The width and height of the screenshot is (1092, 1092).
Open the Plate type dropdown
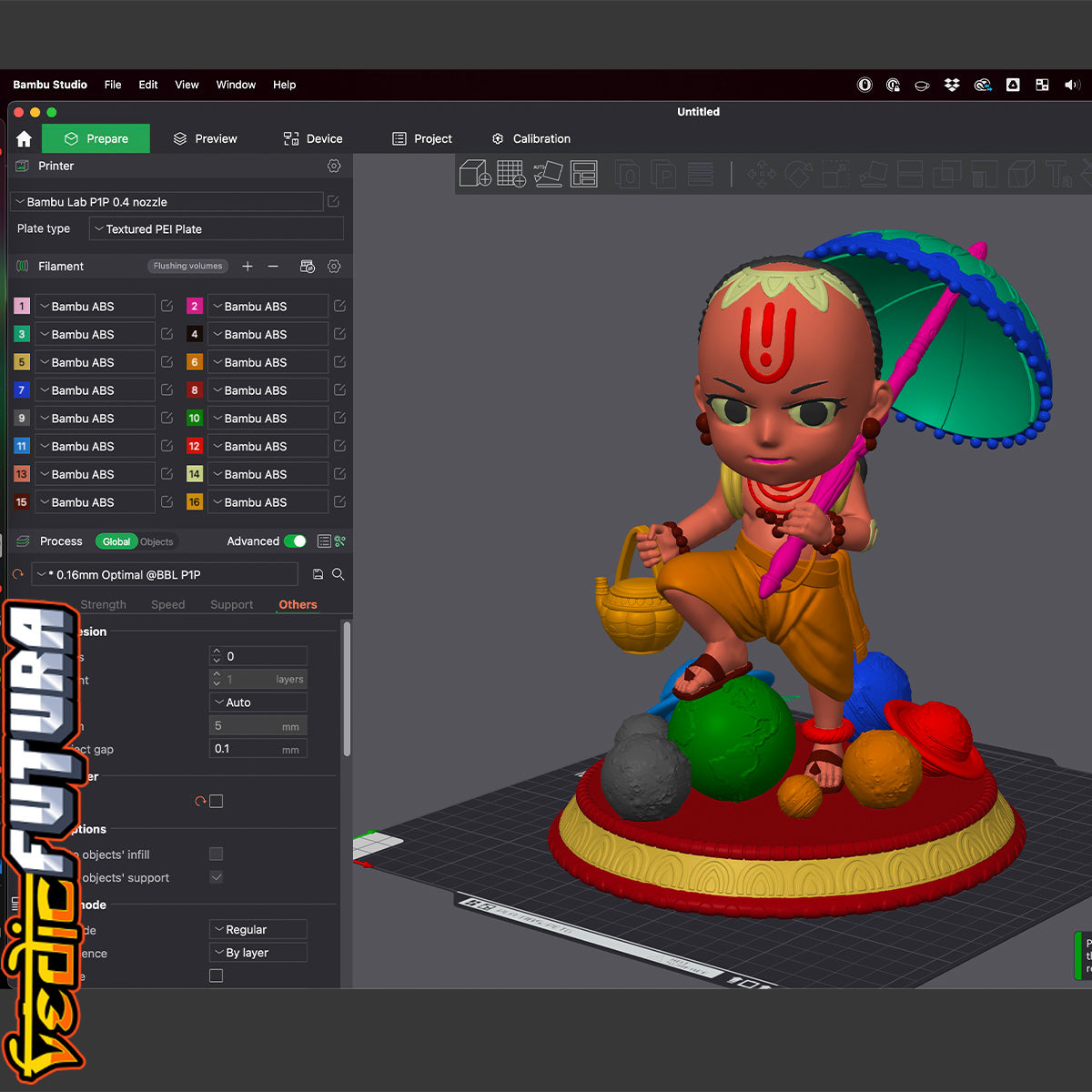(216, 228)
